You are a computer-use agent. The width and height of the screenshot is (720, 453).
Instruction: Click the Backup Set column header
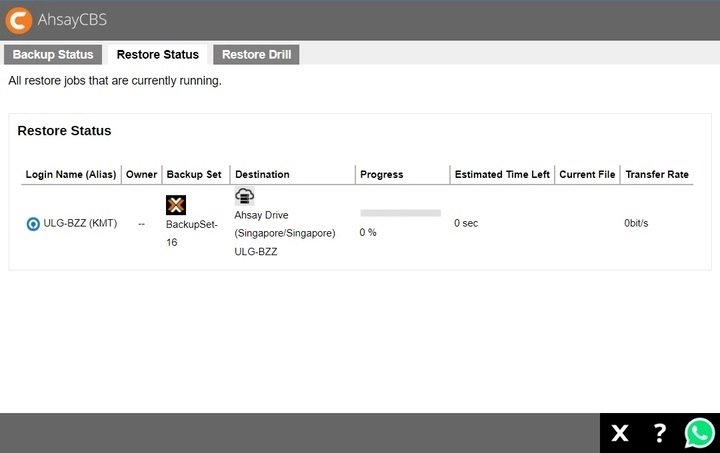194,174
